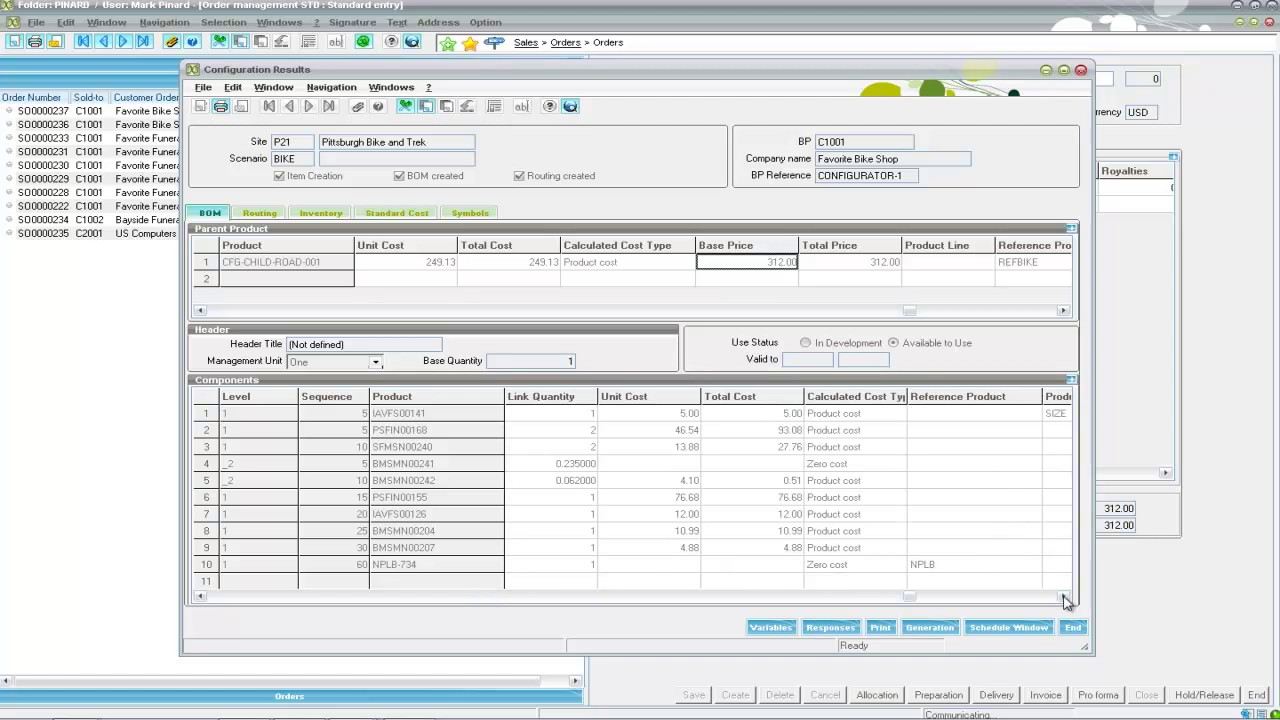The width and height of the screenshot is (1280, 720).
Task: Click print icon in Configuration Results toolbar
Action: coord(221,106)
